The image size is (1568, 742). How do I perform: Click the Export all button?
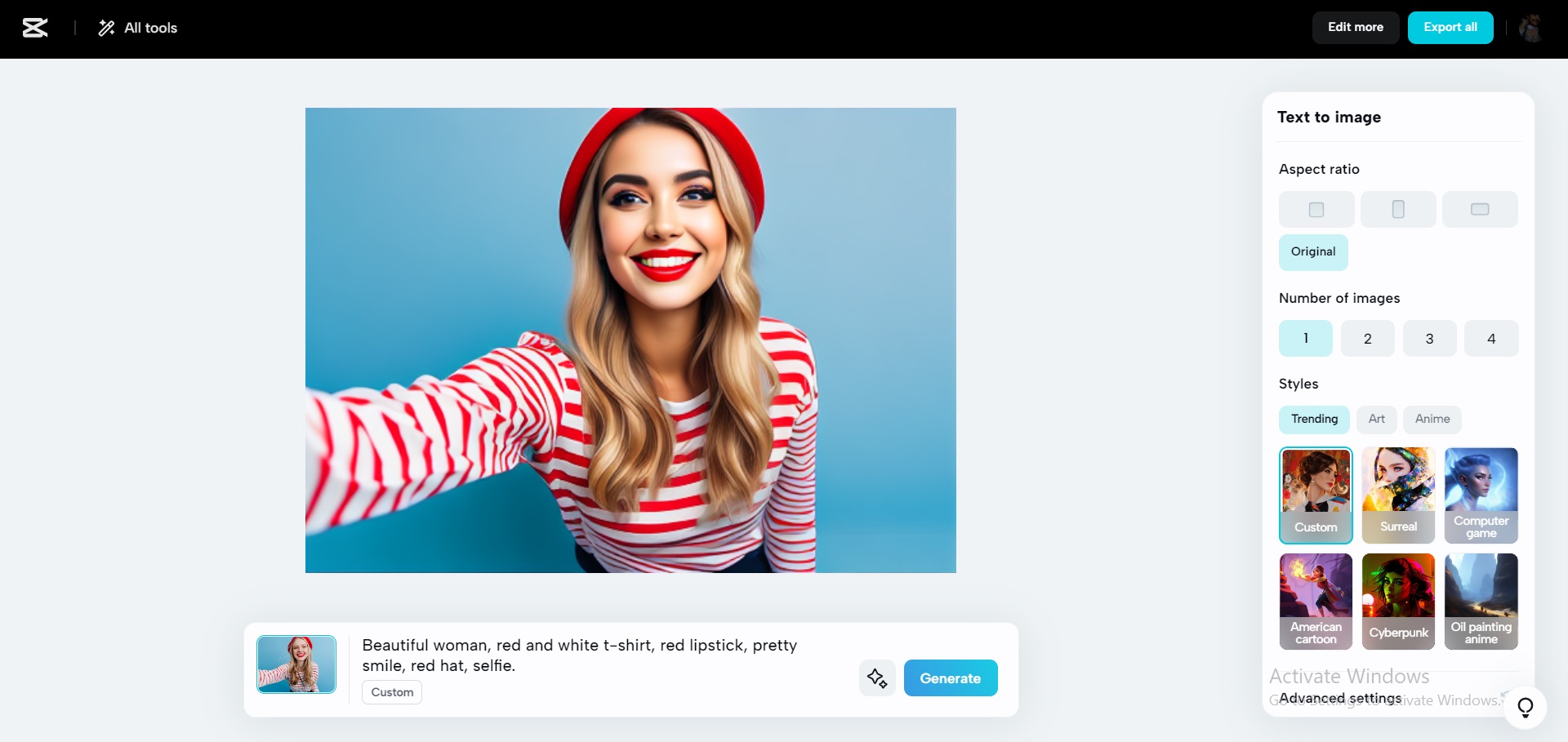[x=1450, y=27]
